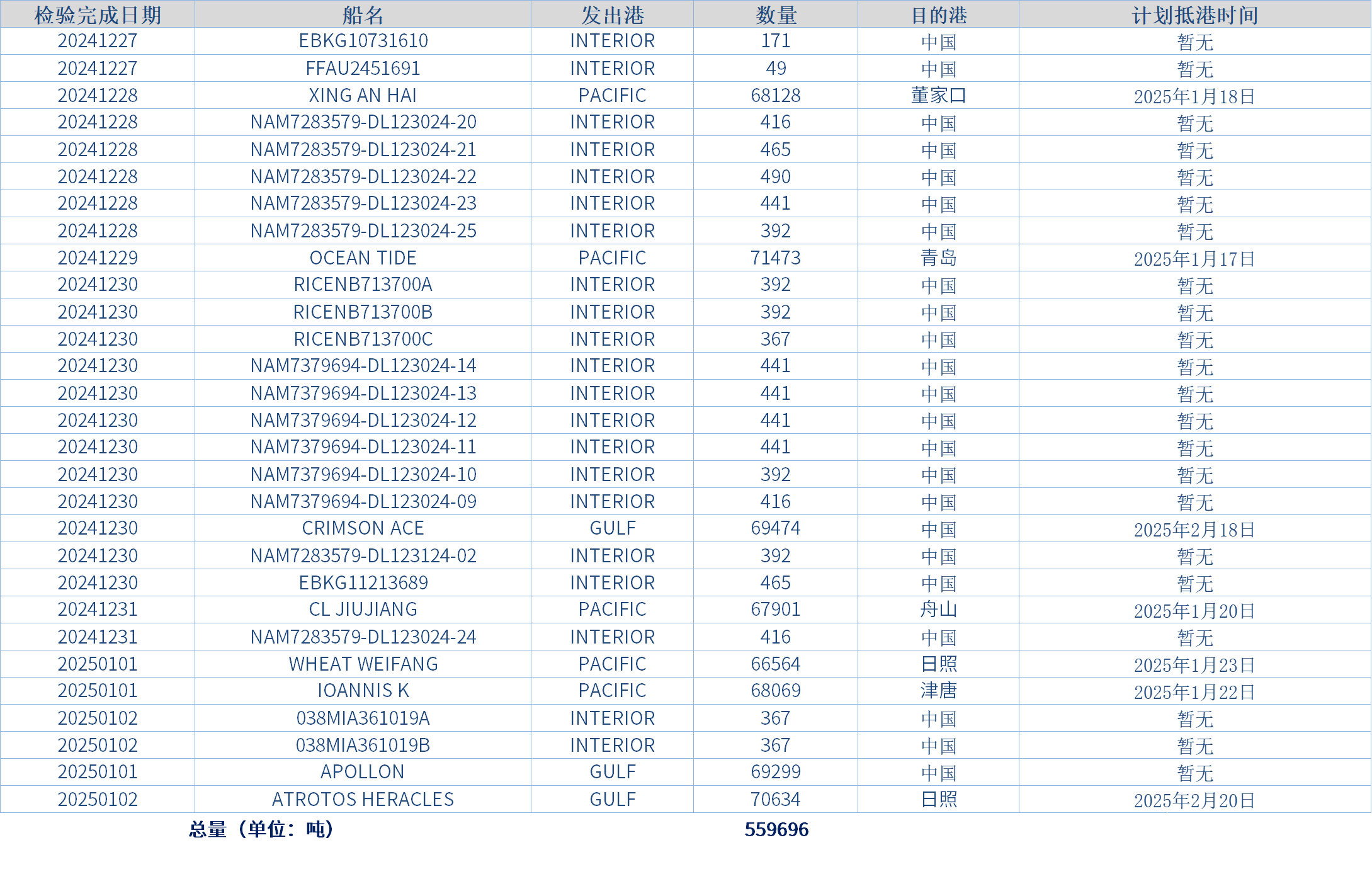Select the 舟山 destination cell
Viewport: 1372px width, 874px height.
pyautogui.click(x=938, y=610)
